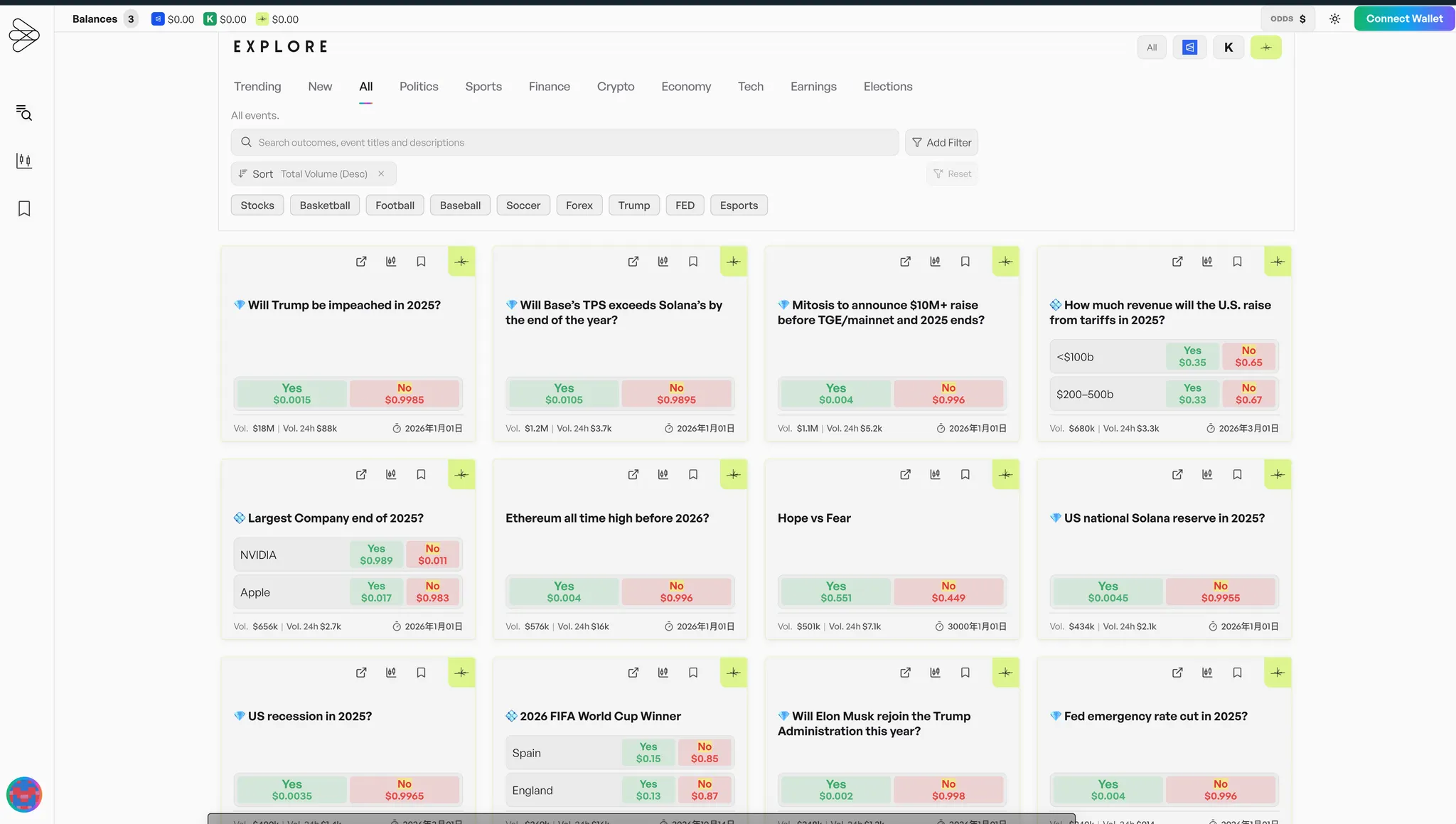Image resolution: width=1456 pixels, height=824 pixels.
Task: Open the Sort Total Volume (Desc) selector
Action: click(306, 174)
